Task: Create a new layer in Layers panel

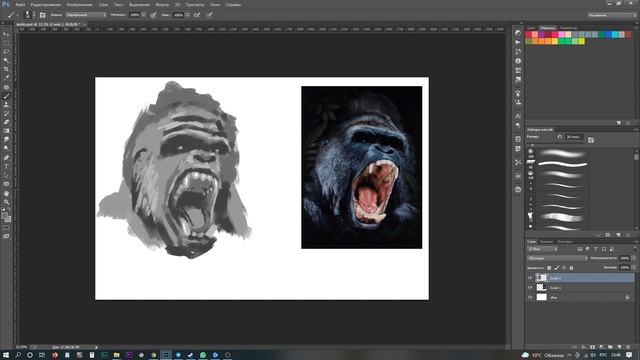Action: pyautogui.click(x=620, y=347)
